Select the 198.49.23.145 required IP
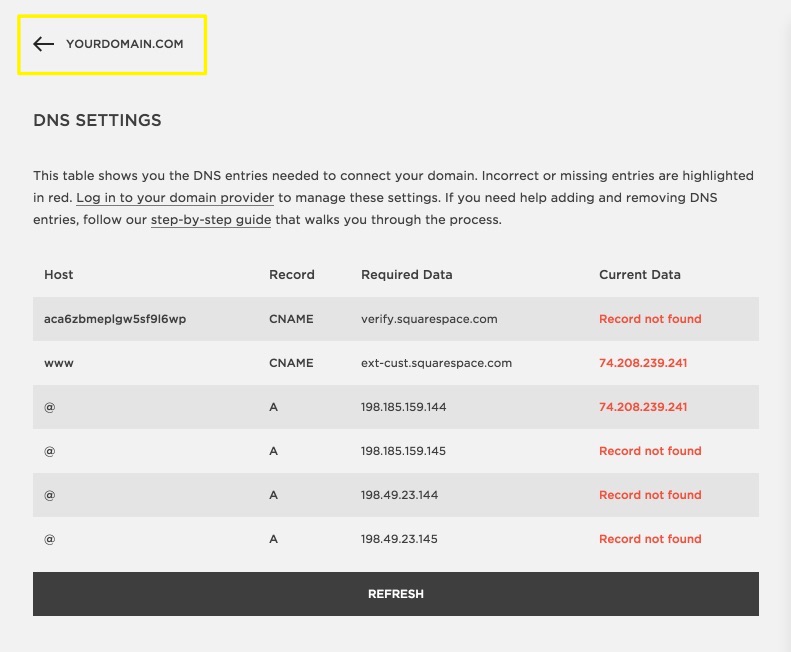Screen dimensions: 791x652 (x=399, y=539)
